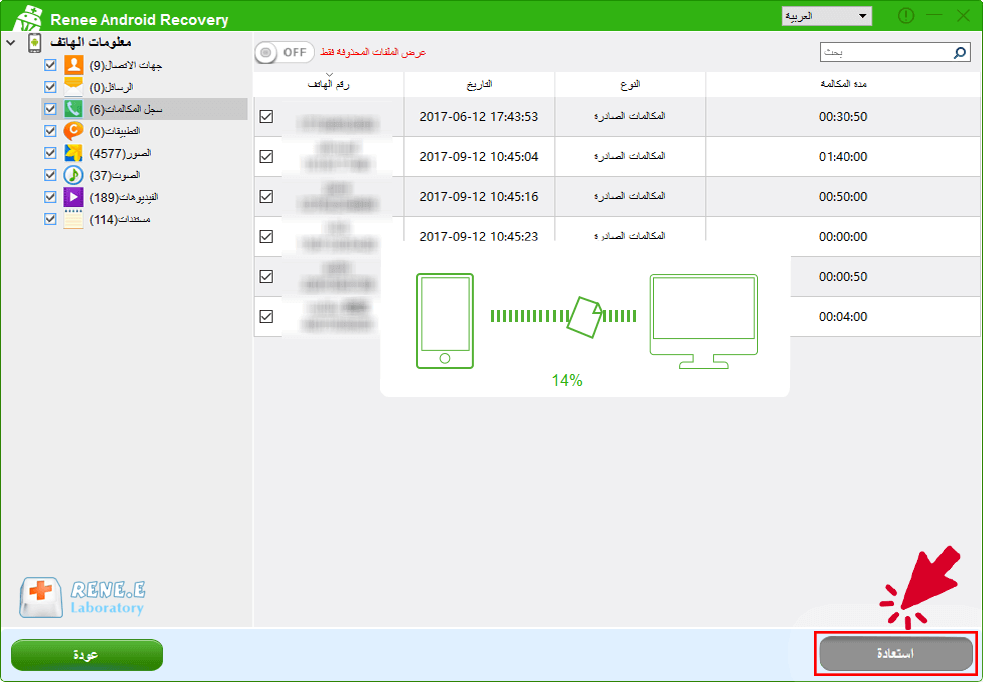Uncheck the الصوت(37) checkbox
983x682 pixels.
coord(50,175)
